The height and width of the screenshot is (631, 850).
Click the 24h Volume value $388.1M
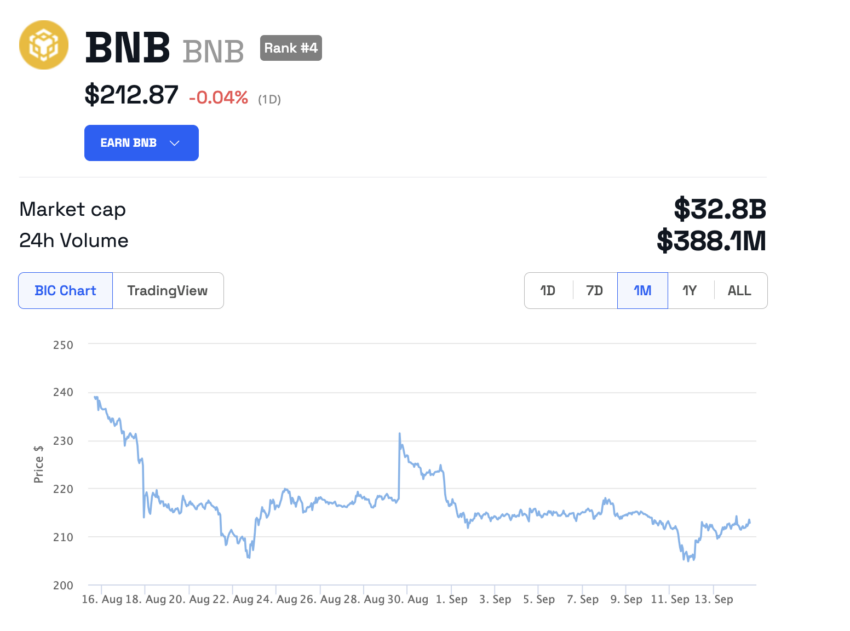(712, 240)
